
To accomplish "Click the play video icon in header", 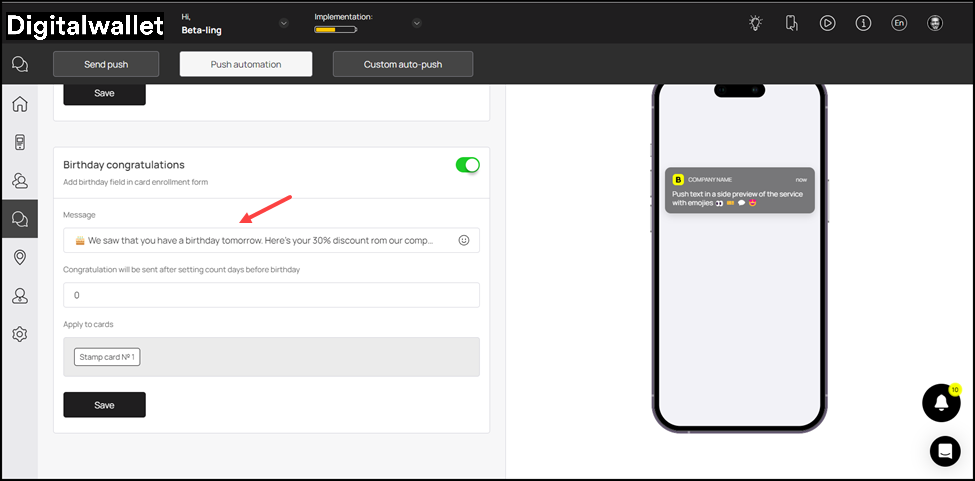I will tap(827, 23).
